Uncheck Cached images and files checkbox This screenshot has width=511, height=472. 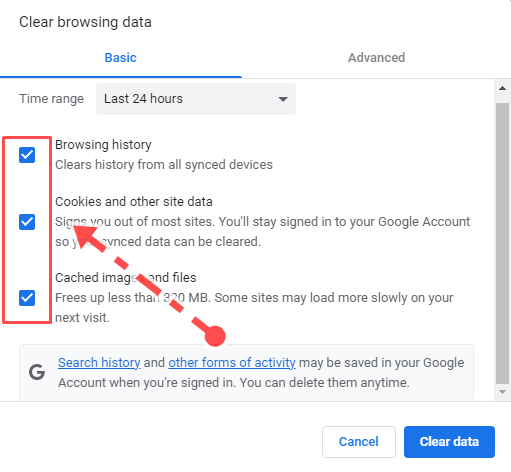(x=27, y=298)
